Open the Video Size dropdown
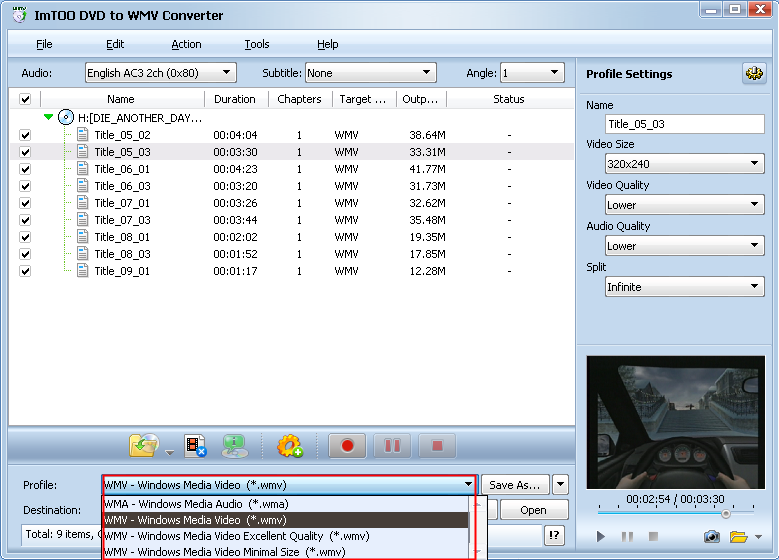 [x=685, y=163]
